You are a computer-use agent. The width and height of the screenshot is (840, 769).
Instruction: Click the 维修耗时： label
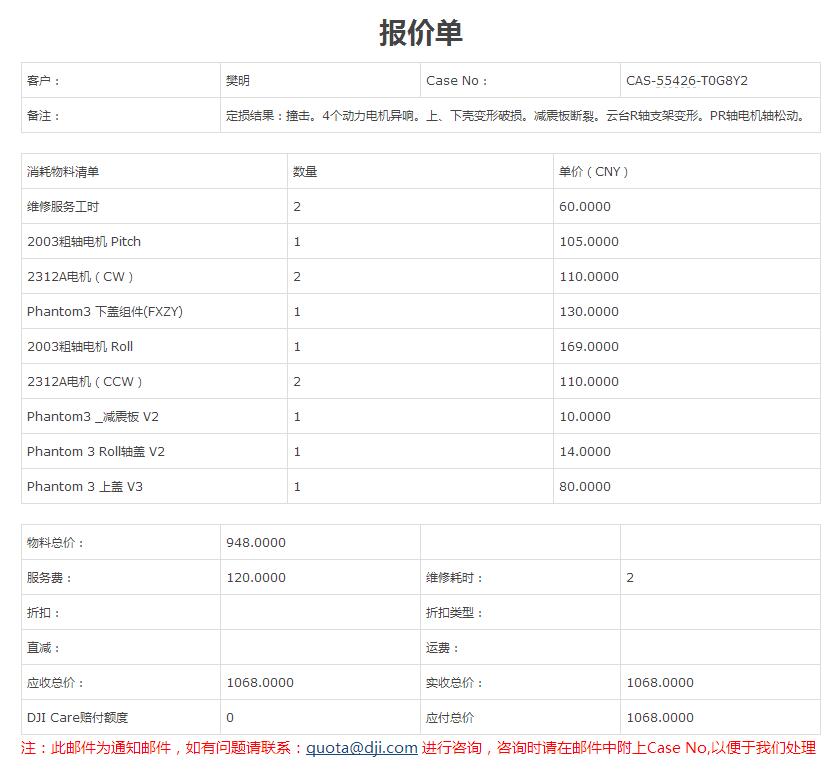click(454, 577)
